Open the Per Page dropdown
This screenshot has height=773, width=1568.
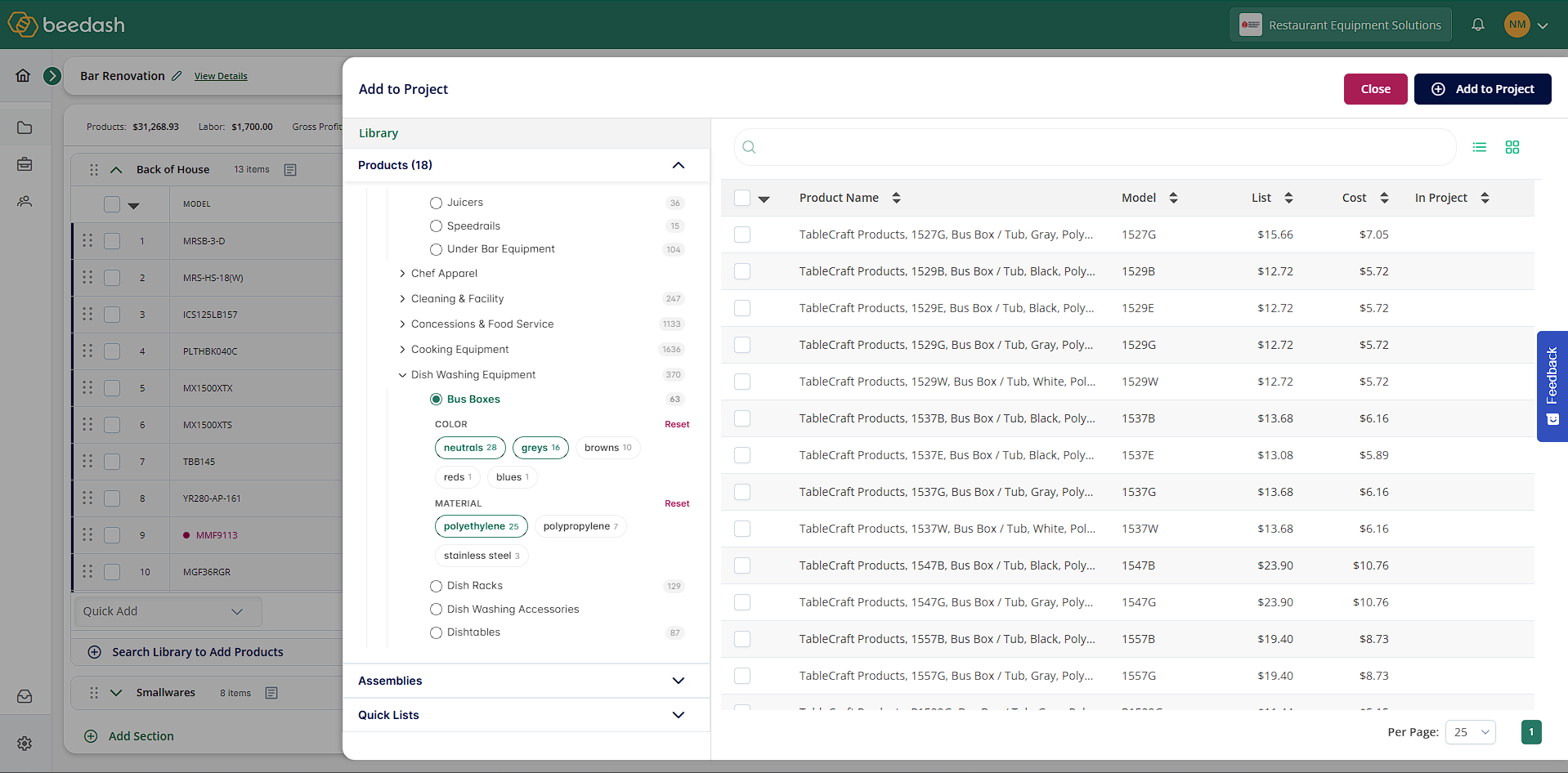[1470, 732]
